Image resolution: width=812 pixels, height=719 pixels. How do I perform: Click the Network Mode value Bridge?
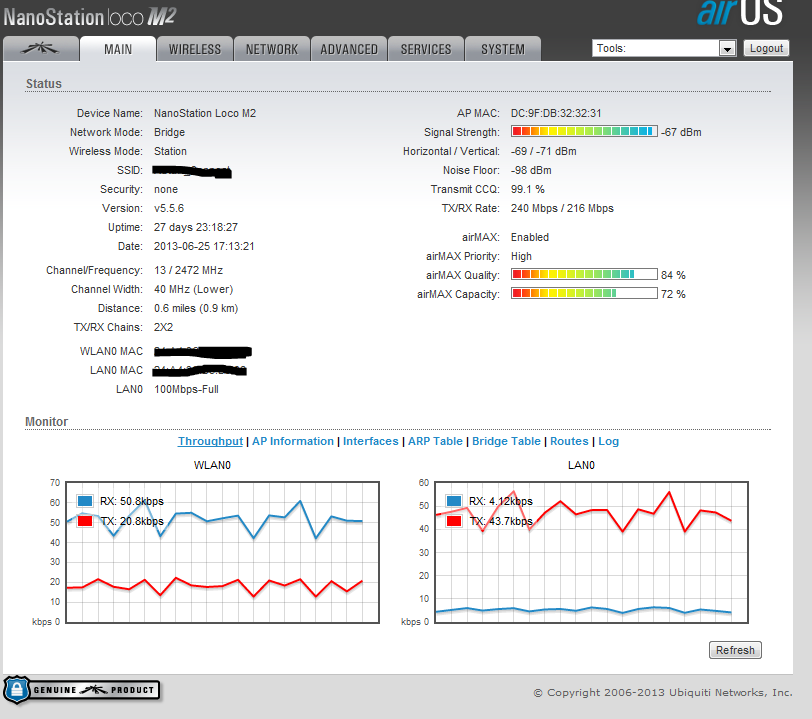click(169, 132)
